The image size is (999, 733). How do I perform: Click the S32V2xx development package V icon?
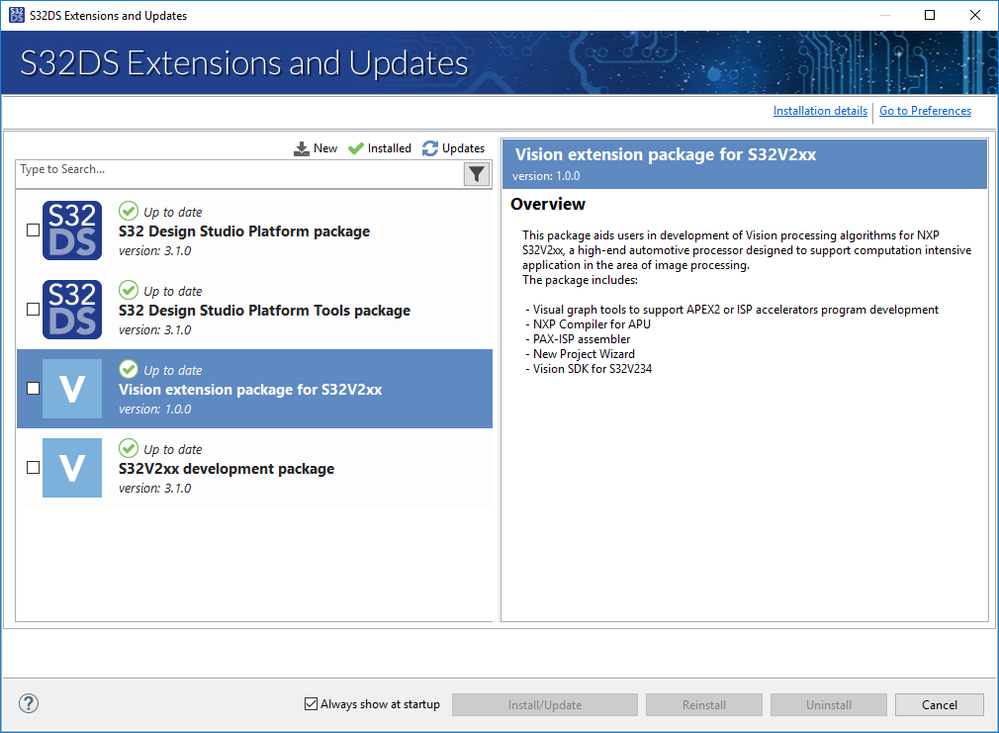[x=72, y=468]
